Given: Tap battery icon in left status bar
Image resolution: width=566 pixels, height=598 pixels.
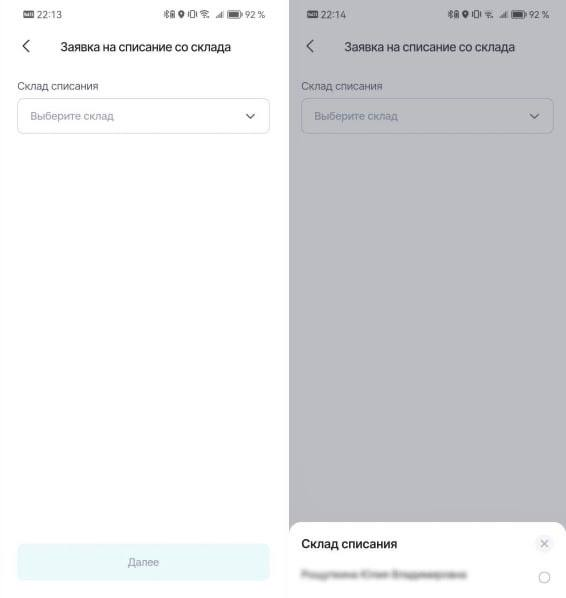Looking at the screenshot, I should point(235,14).
